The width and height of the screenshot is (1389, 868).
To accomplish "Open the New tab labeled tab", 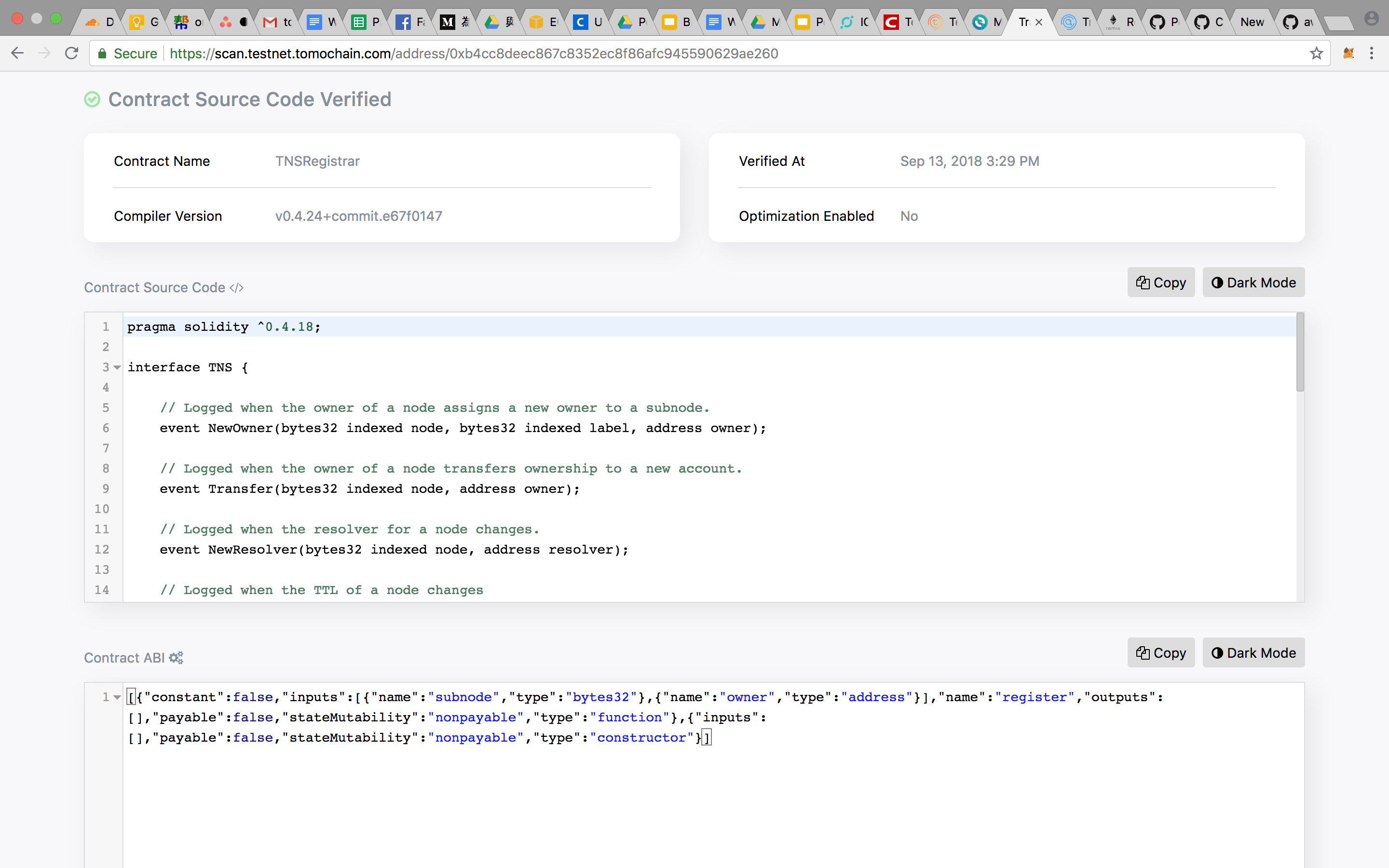I will 1253,22.
